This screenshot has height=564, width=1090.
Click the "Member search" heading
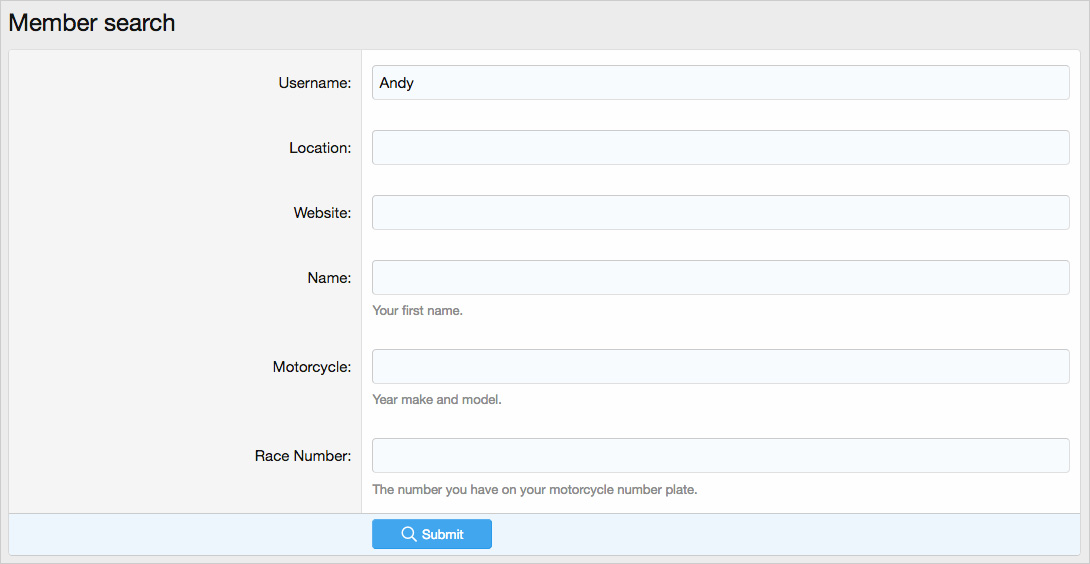click(x=92, y=23)
